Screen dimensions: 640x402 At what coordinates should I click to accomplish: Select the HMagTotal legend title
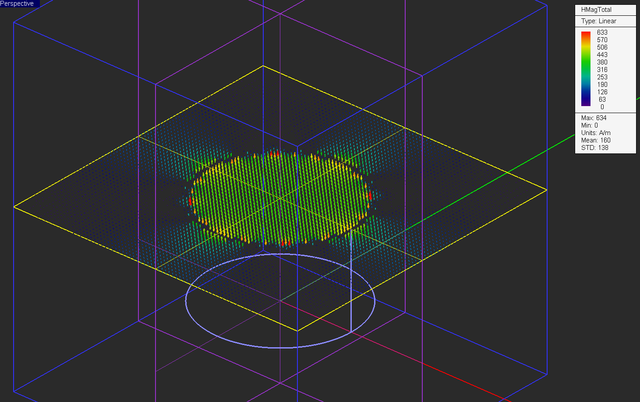tap(596, 9)
